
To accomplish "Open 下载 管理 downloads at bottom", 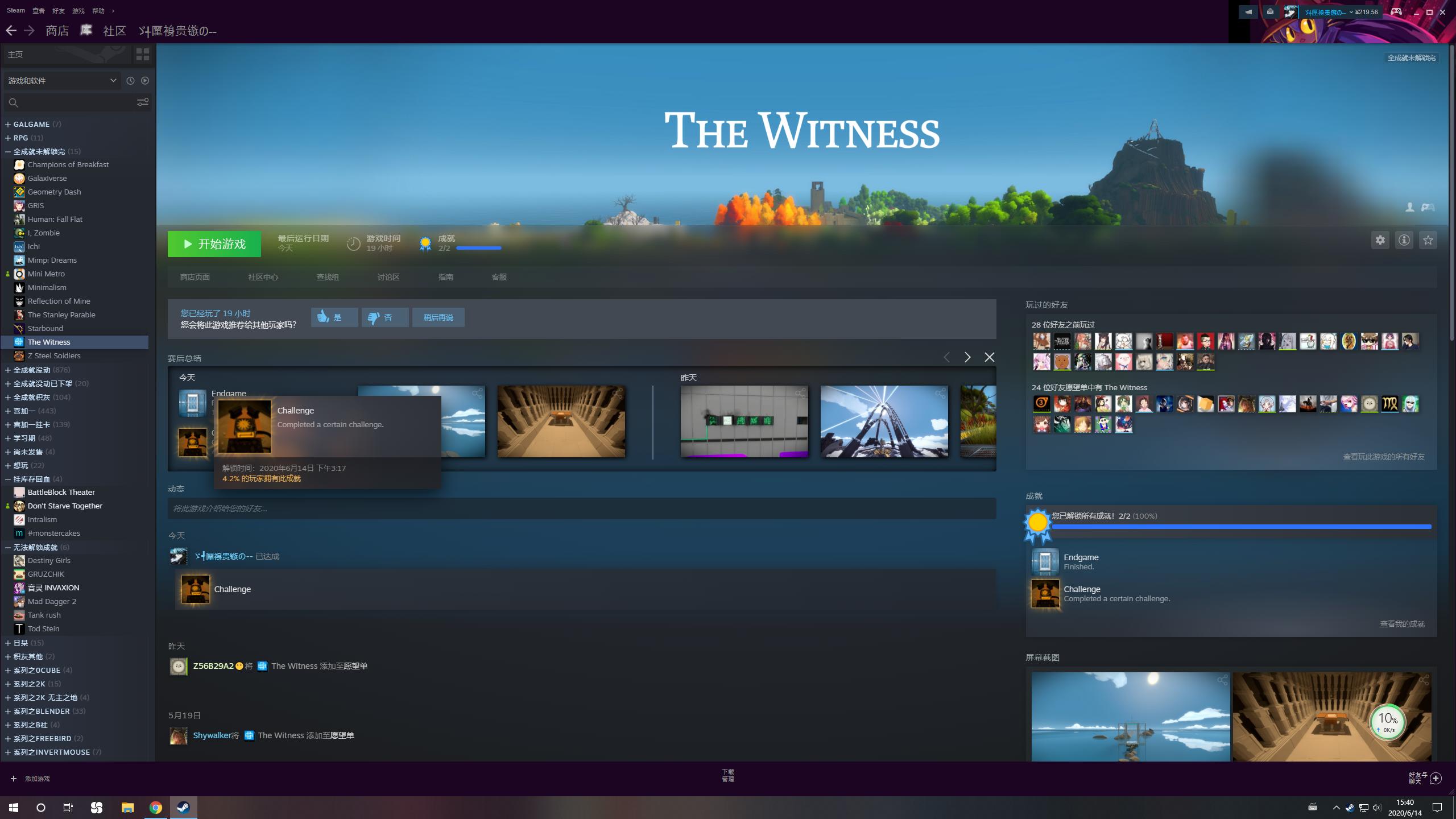I will 728,776.
